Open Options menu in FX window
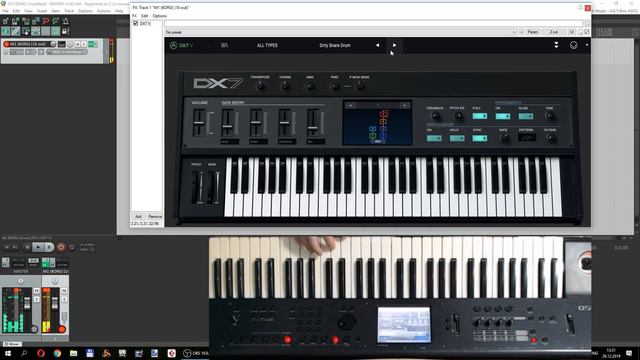 [160, 16]
